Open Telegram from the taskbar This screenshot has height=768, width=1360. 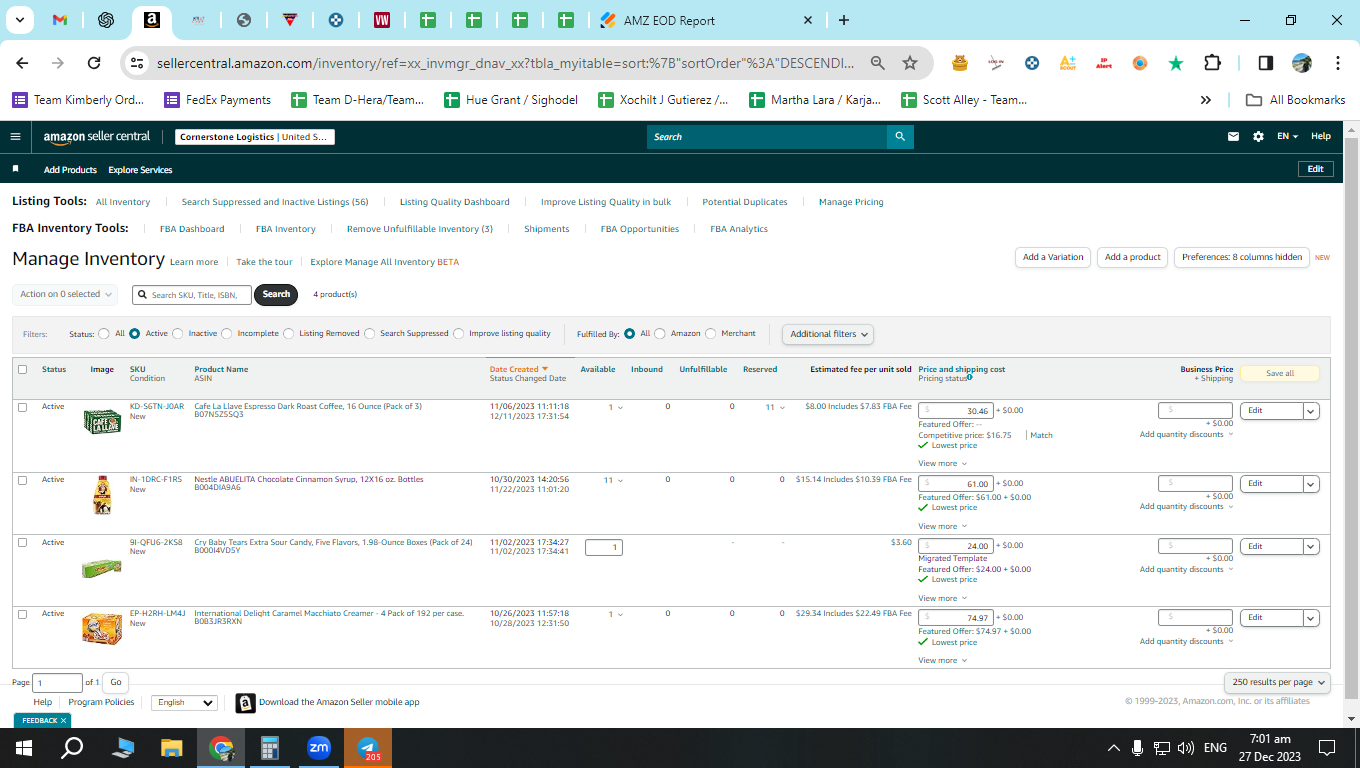click(x=368, y=747)
